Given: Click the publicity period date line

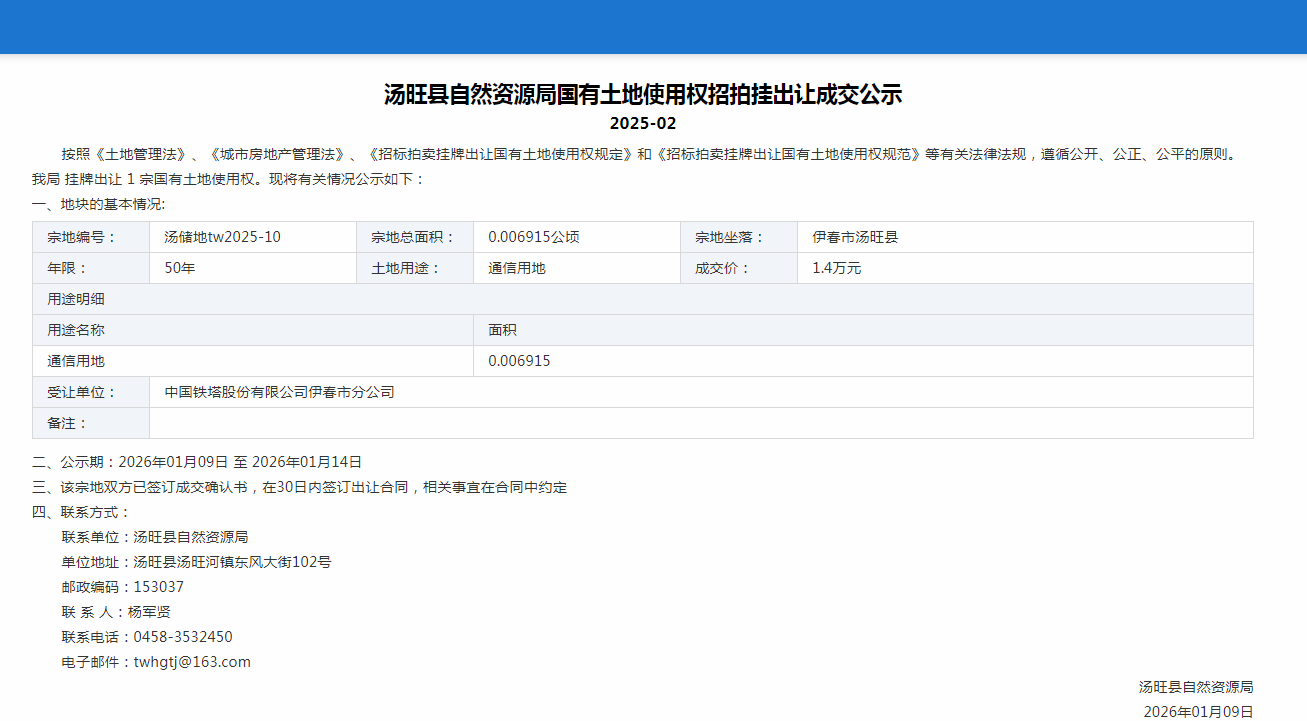Looking at the screenshot, I should click(197, 462).
